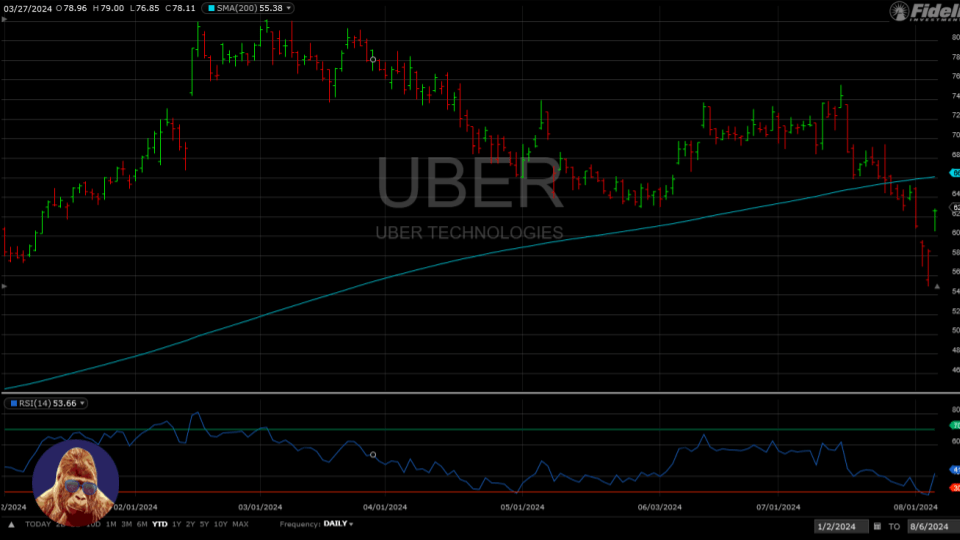The image size is (960, 540).
Task: Click the start date field 1/2/2024
Action: (836, 526)
